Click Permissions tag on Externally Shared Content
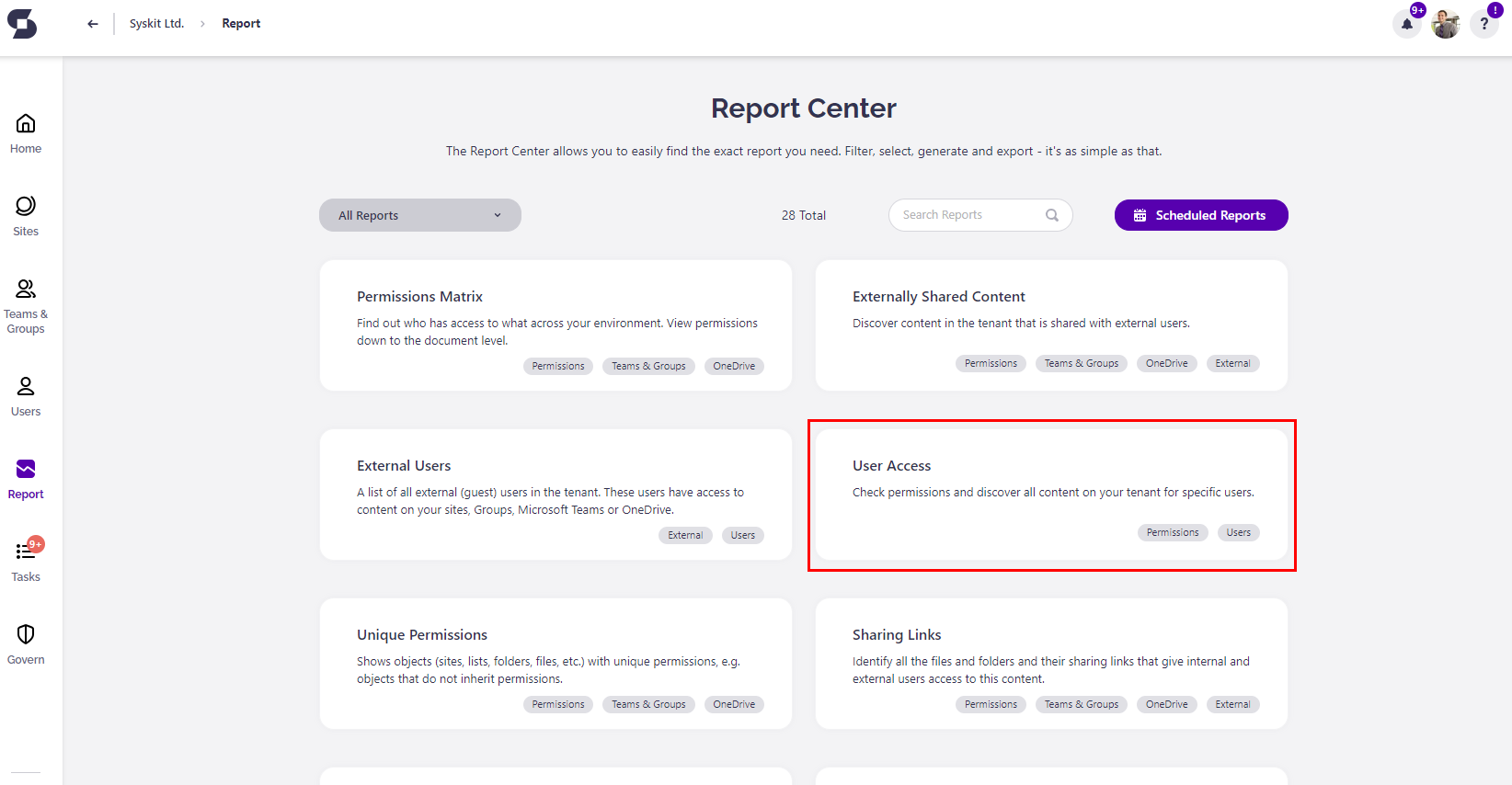 click(x=991, y=363)
